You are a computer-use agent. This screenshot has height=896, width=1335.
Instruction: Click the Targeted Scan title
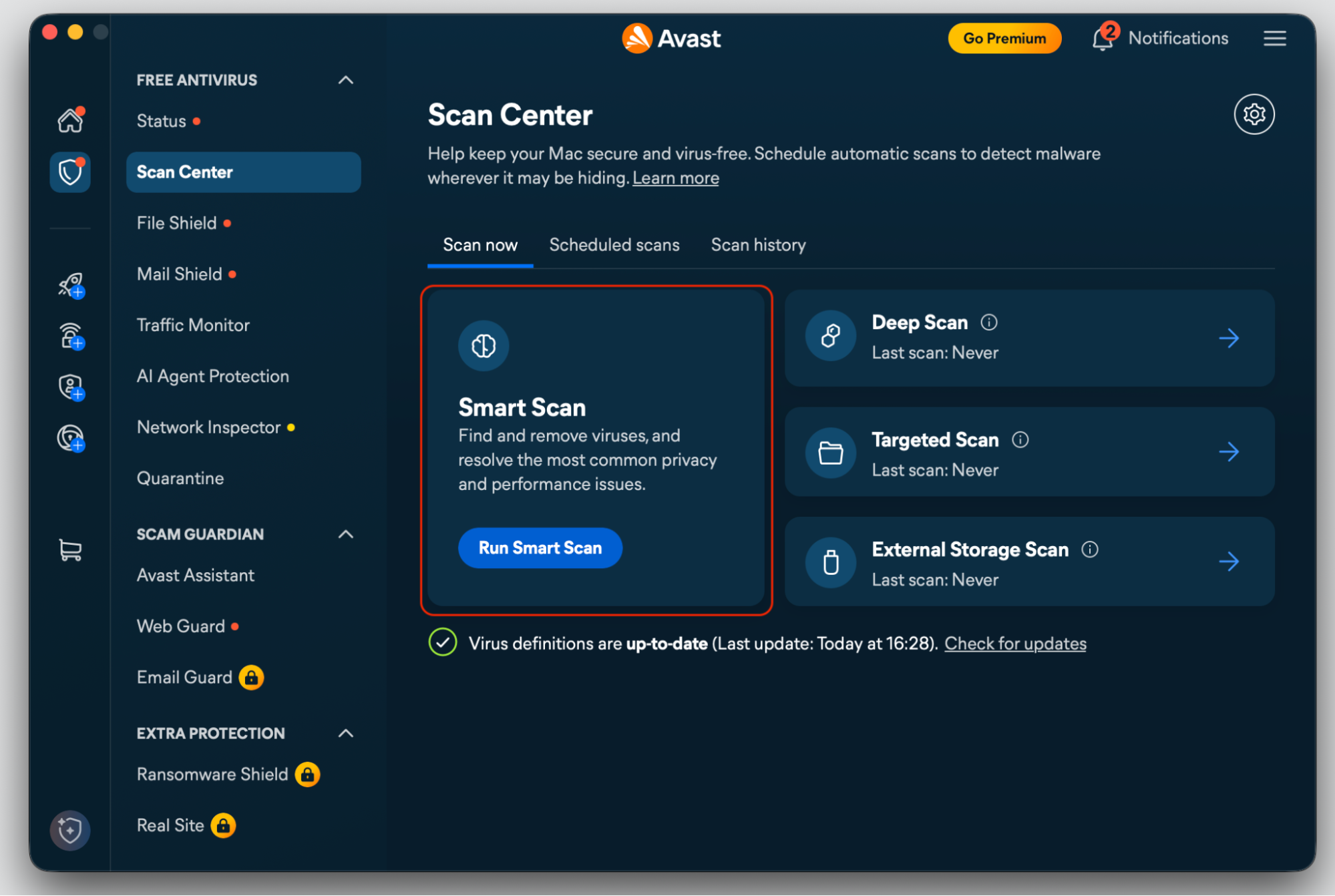(935, 439)
